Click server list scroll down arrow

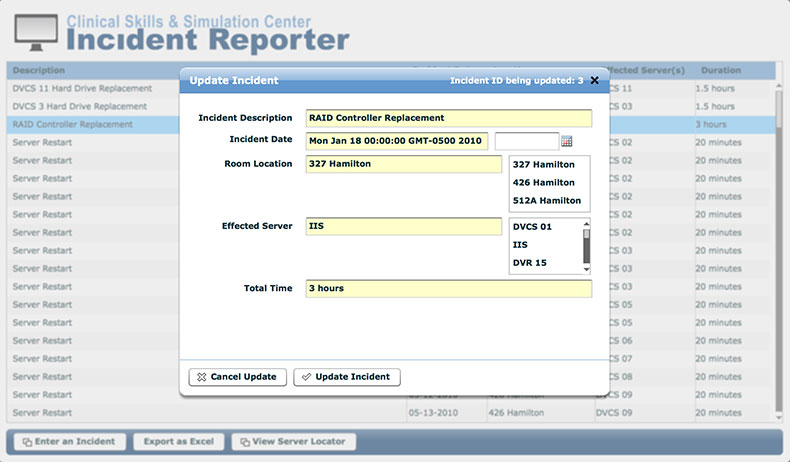[x=586, y=270]
